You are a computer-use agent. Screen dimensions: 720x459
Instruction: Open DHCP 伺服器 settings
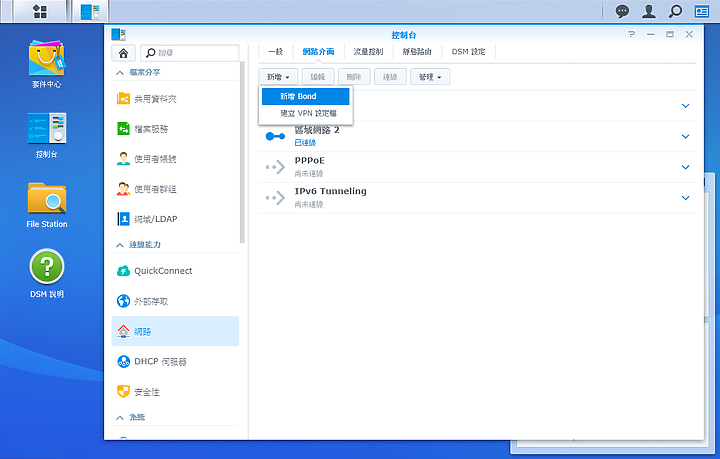coord(175,362)
